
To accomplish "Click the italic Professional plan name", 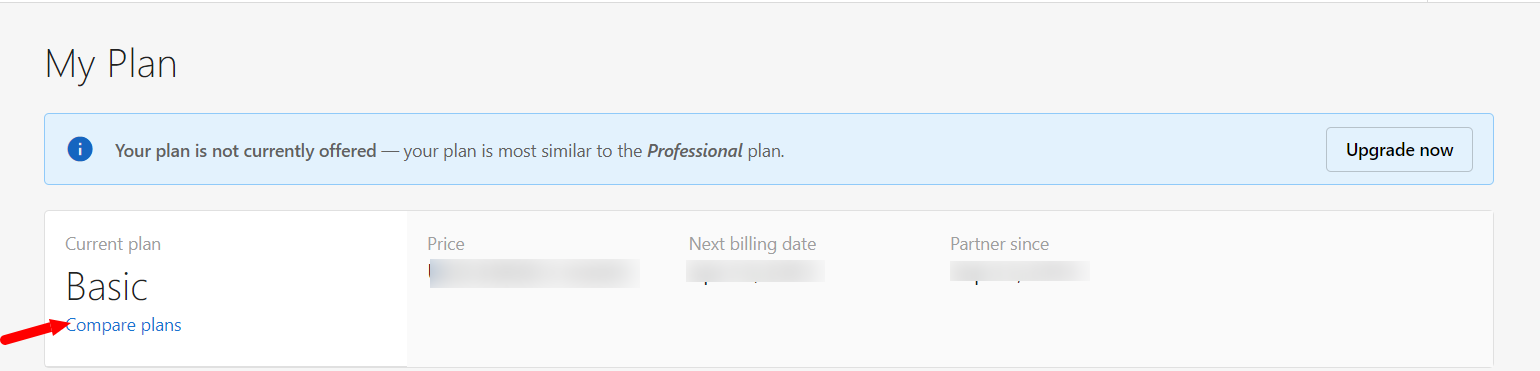I will [x=695, y=151].
